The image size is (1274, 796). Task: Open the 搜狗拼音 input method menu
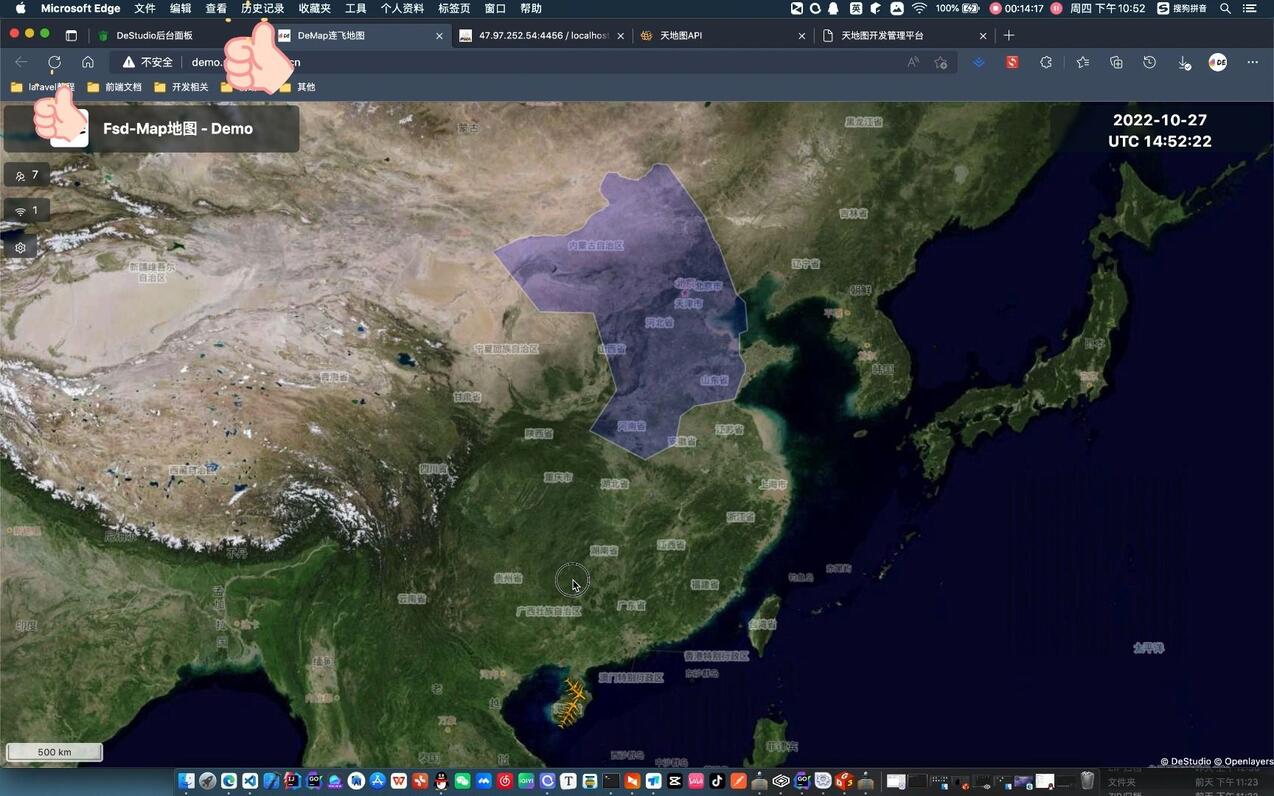(x=1182, y=8)
